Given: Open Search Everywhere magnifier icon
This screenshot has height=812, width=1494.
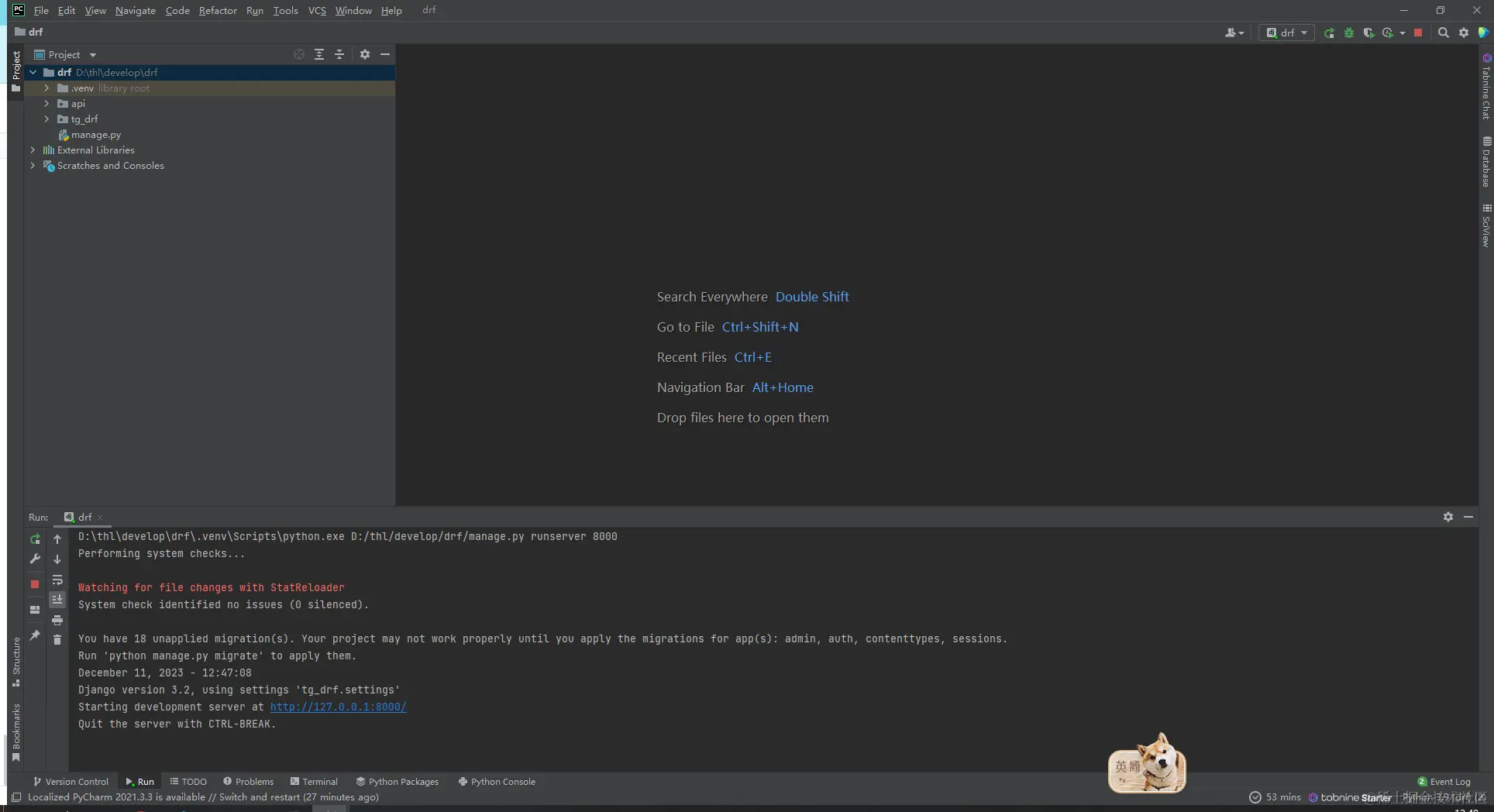Looking at the screenshot, I should point(1444,33).
